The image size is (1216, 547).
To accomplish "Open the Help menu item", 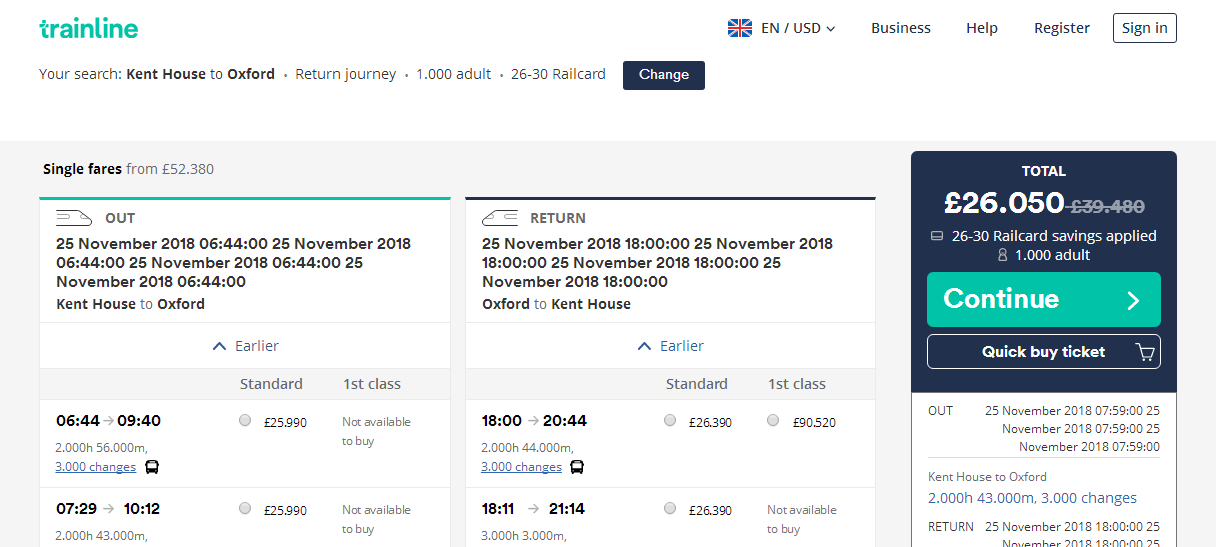I will pyautogui.click(x=982, y=28).
